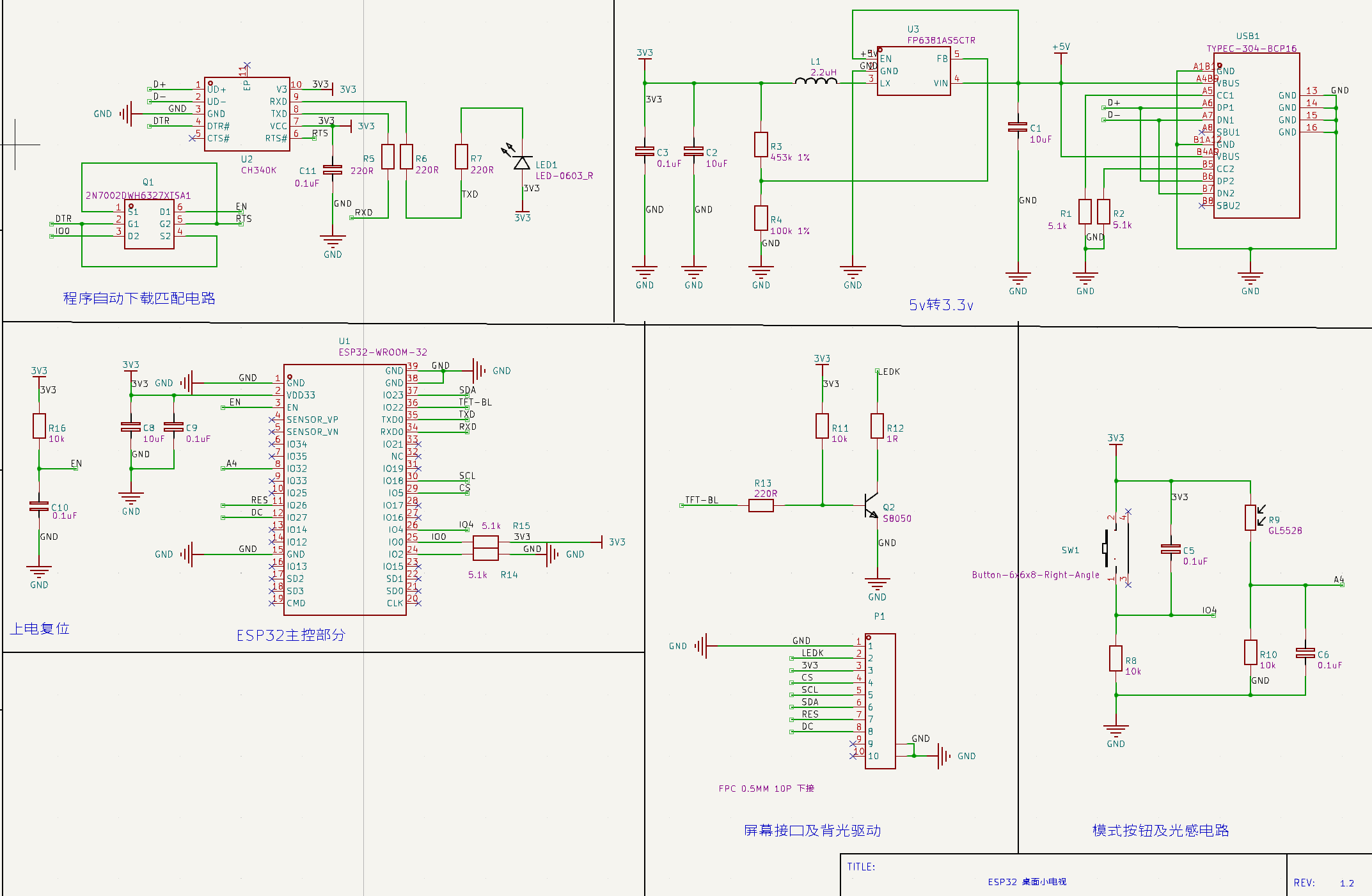Select the Q2 S8050 transistor symbol

[871, 505]
